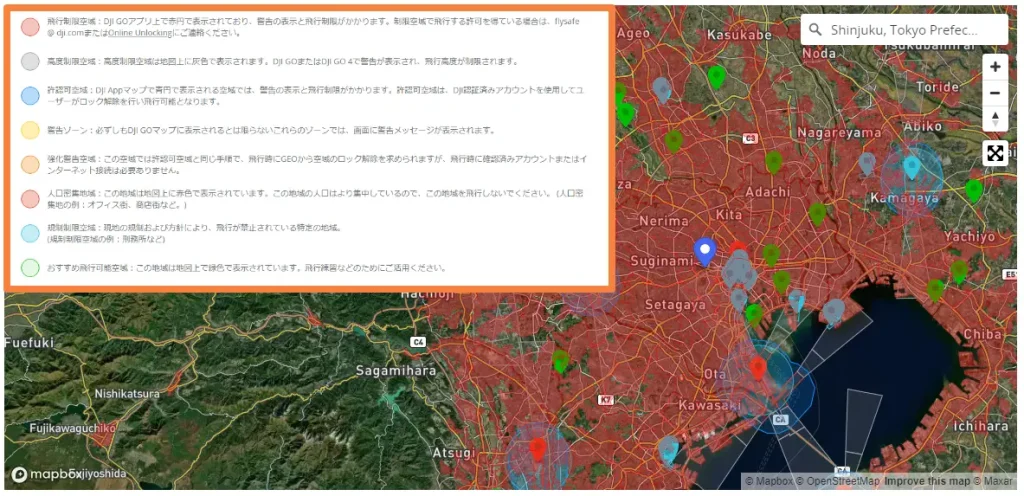Toggle fullscreen map view

click(994, 153)
